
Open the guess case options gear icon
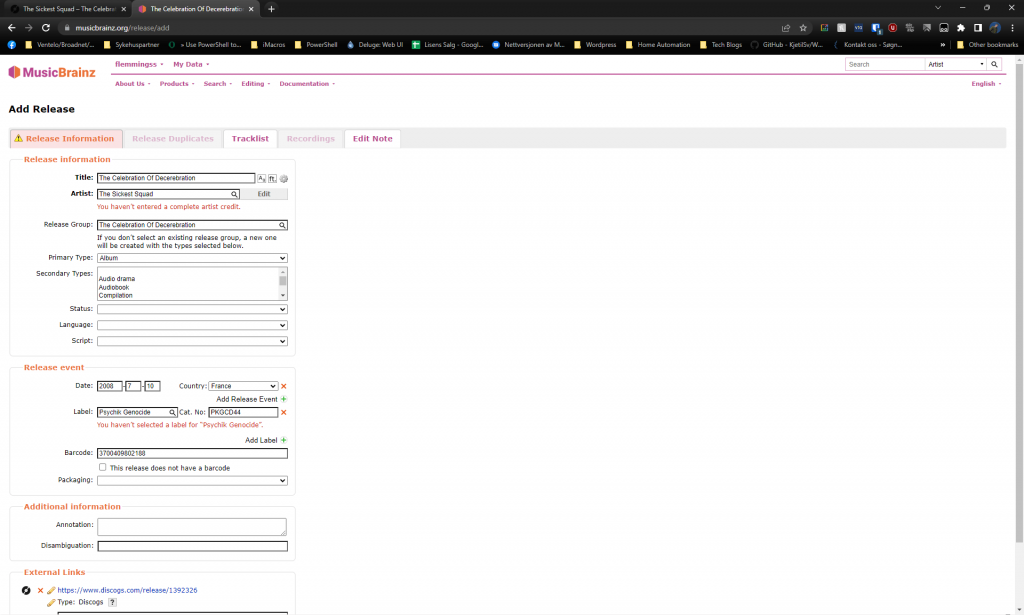pos(283,178)
